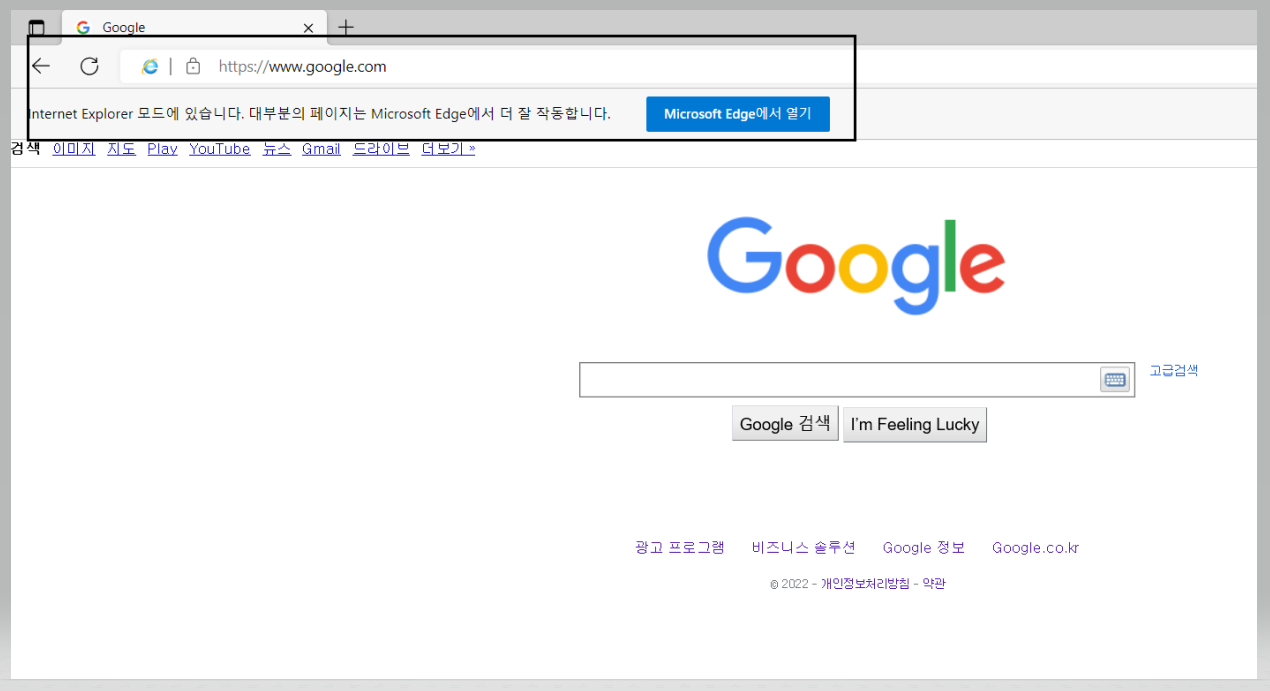Image resolution: width=1270 pixels, height=691 pixels.
Task: Open Gmail from the navigation bar
Action: click(x=320, y=148)
